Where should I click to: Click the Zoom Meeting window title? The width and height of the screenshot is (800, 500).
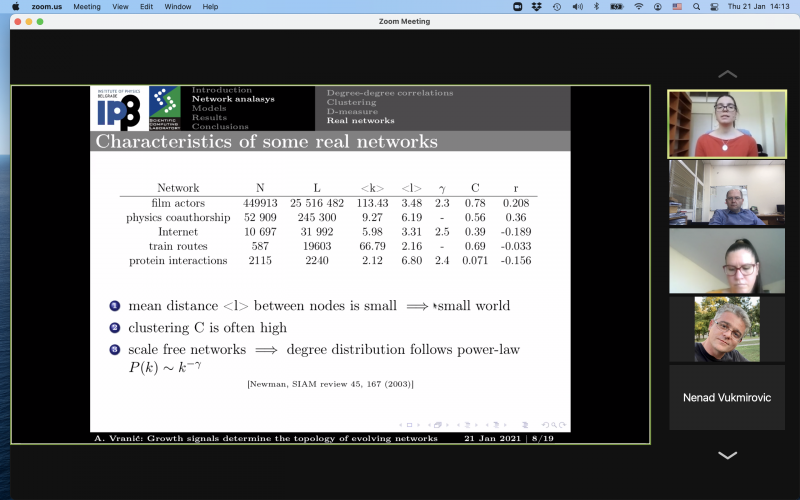tap(404, 21)
